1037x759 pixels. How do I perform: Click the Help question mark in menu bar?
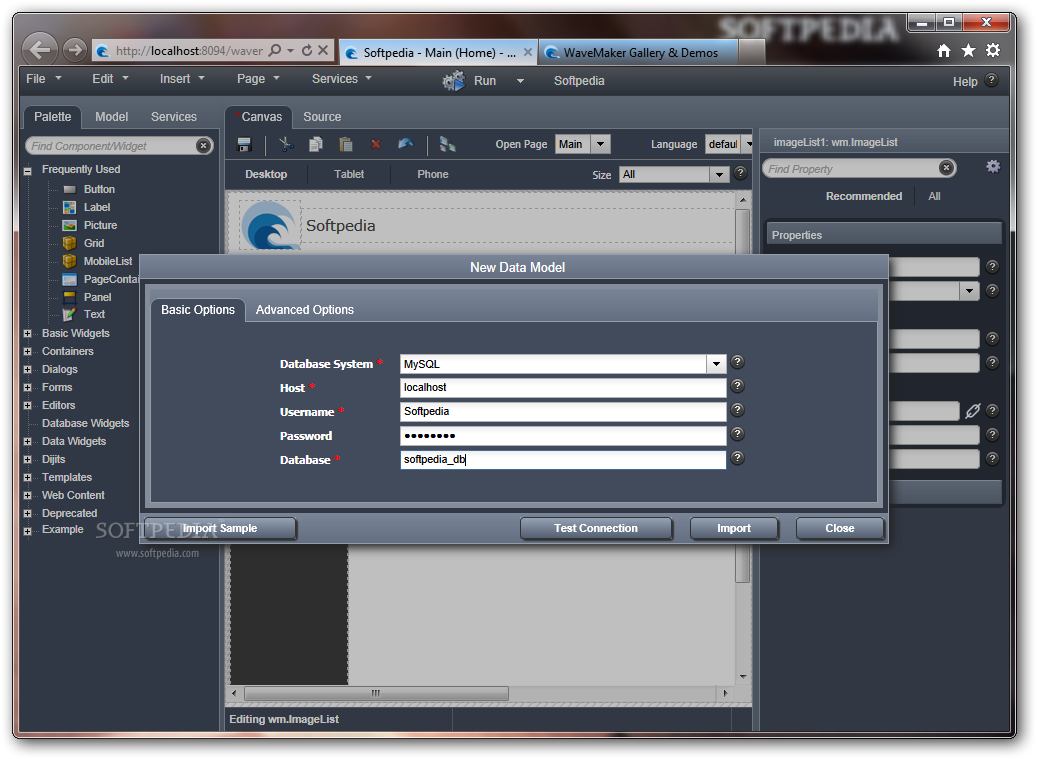point(991,80)
